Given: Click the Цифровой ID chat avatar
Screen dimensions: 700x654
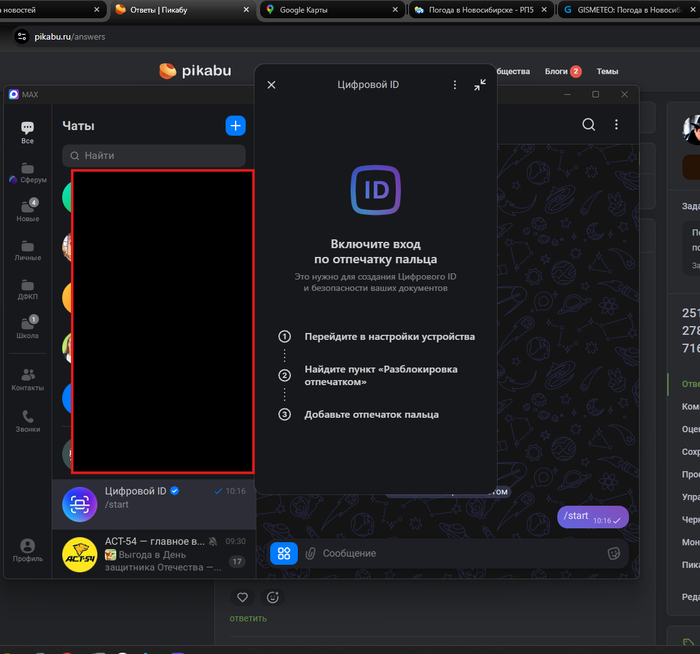Looking at the screenshot, I should tap(79, 504).
